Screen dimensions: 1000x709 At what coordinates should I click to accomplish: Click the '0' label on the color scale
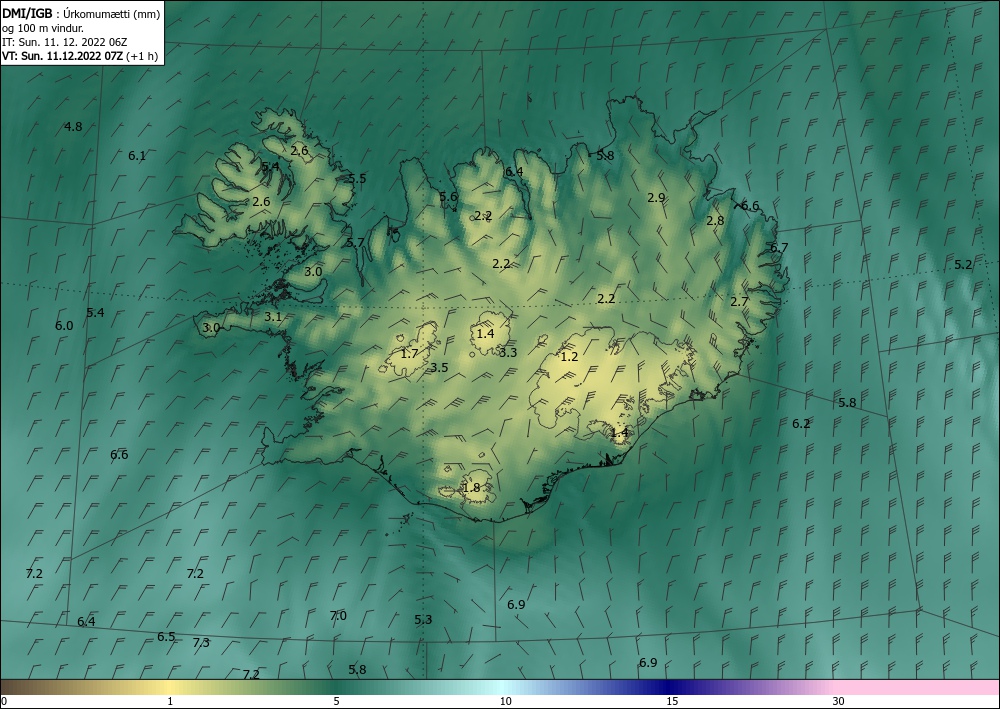pyautogui.click(x=4, y=702)
